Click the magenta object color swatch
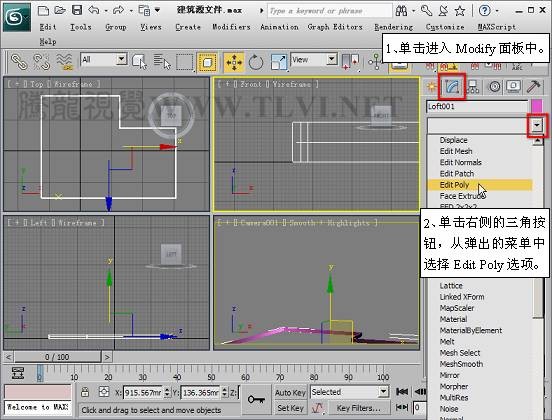 [537, 106]
